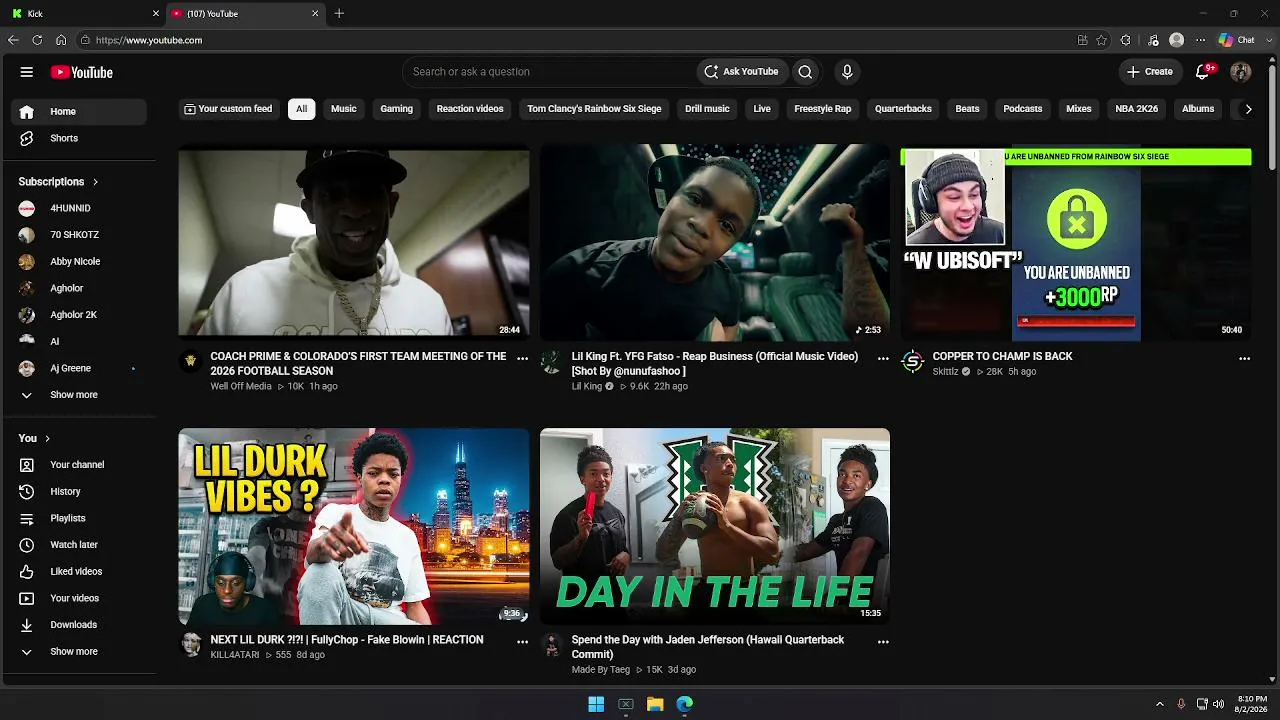This screenshot has height=720, width=1280.
Task: Open the Aj Greene subscription channel
Action: point(77,368)
